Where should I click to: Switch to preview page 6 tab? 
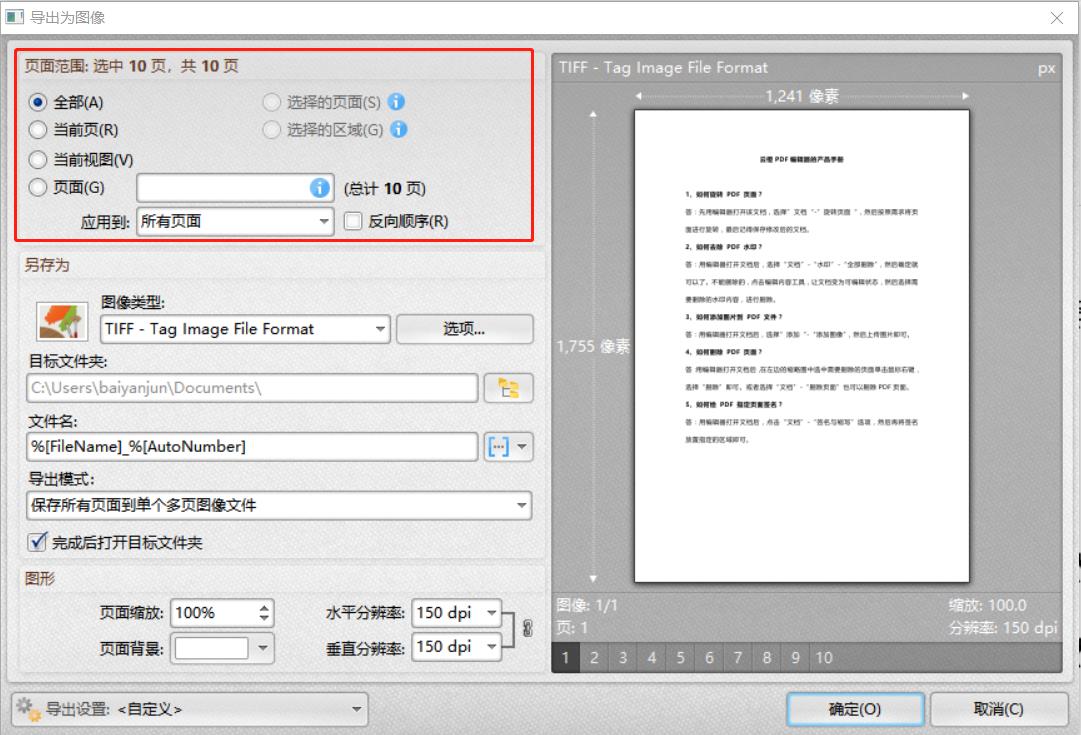709,658
